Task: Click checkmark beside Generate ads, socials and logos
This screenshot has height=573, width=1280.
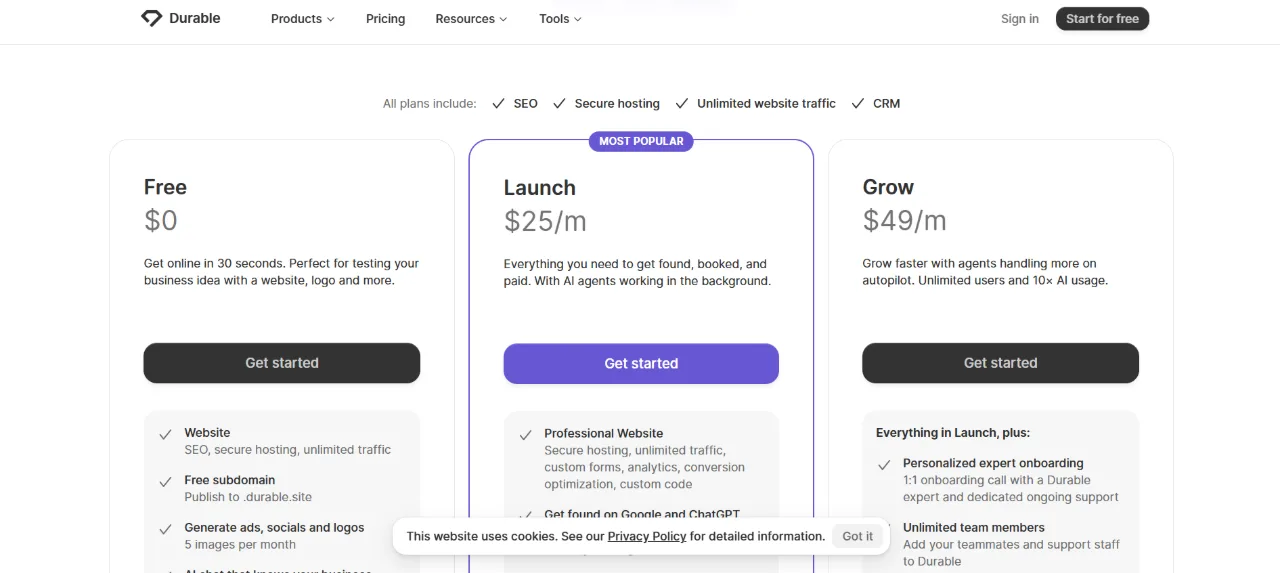Action: click(165, 529)
